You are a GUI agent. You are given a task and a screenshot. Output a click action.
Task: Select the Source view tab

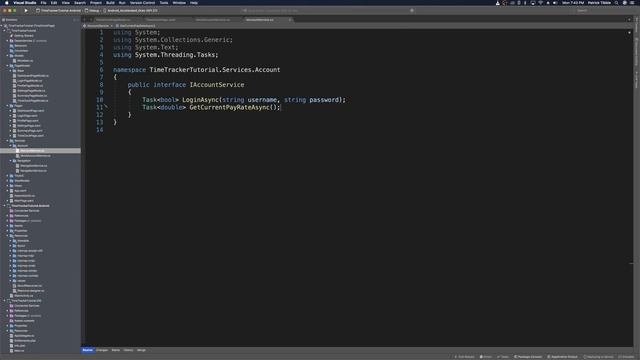pos(87,350)
